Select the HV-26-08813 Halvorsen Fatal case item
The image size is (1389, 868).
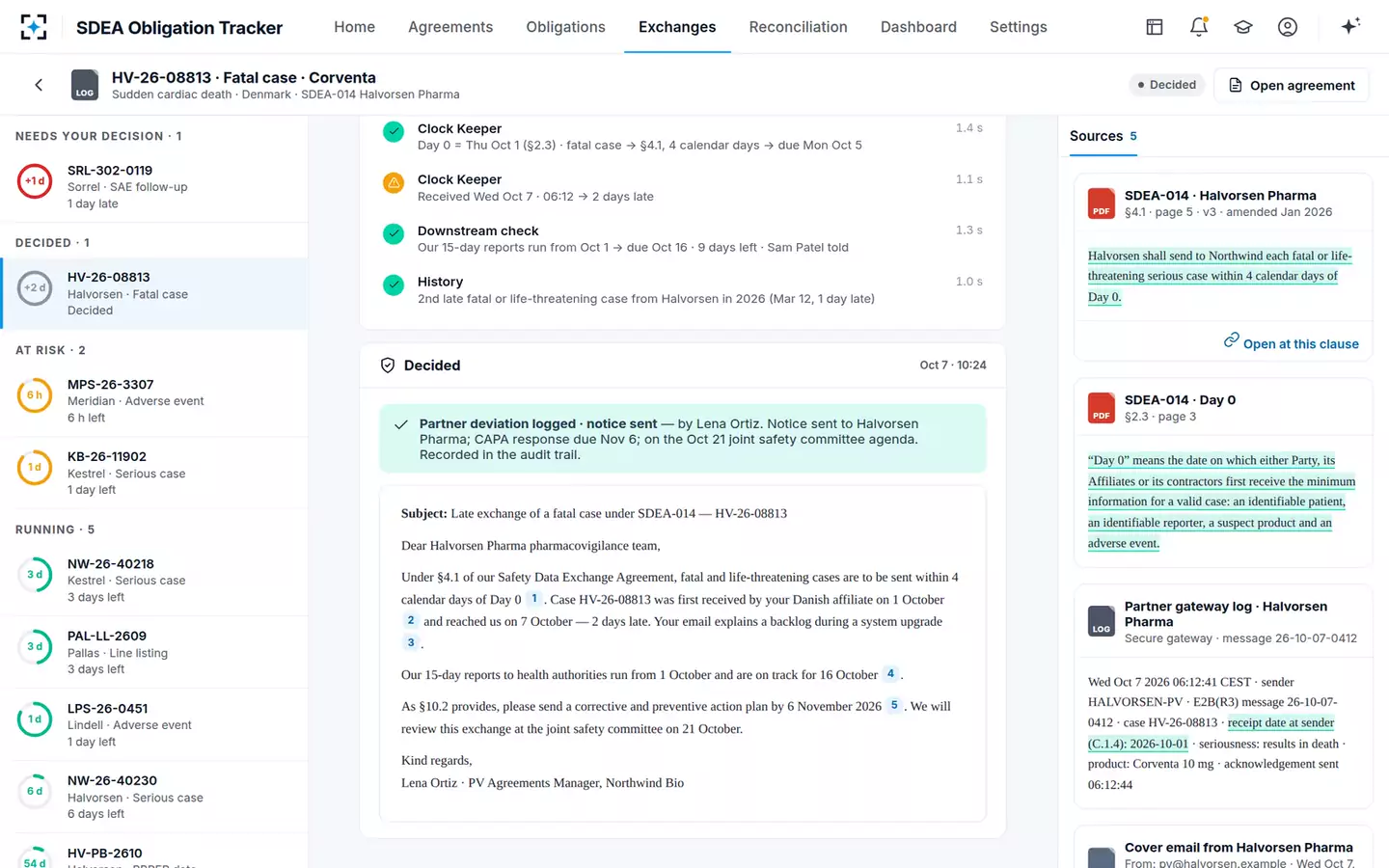tap(154, 293)
